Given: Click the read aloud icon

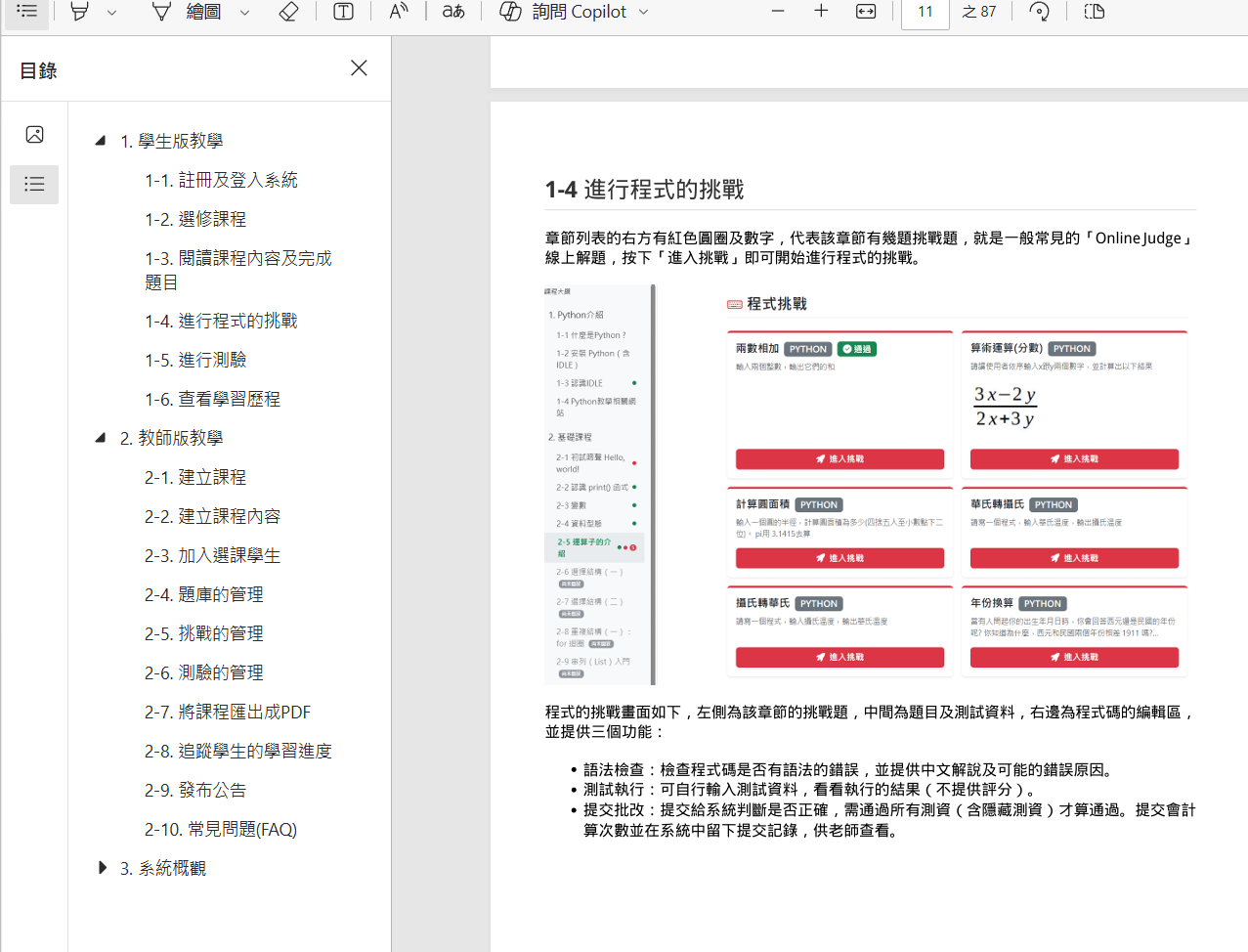Looking at the screenshot, I should point(398,12).
